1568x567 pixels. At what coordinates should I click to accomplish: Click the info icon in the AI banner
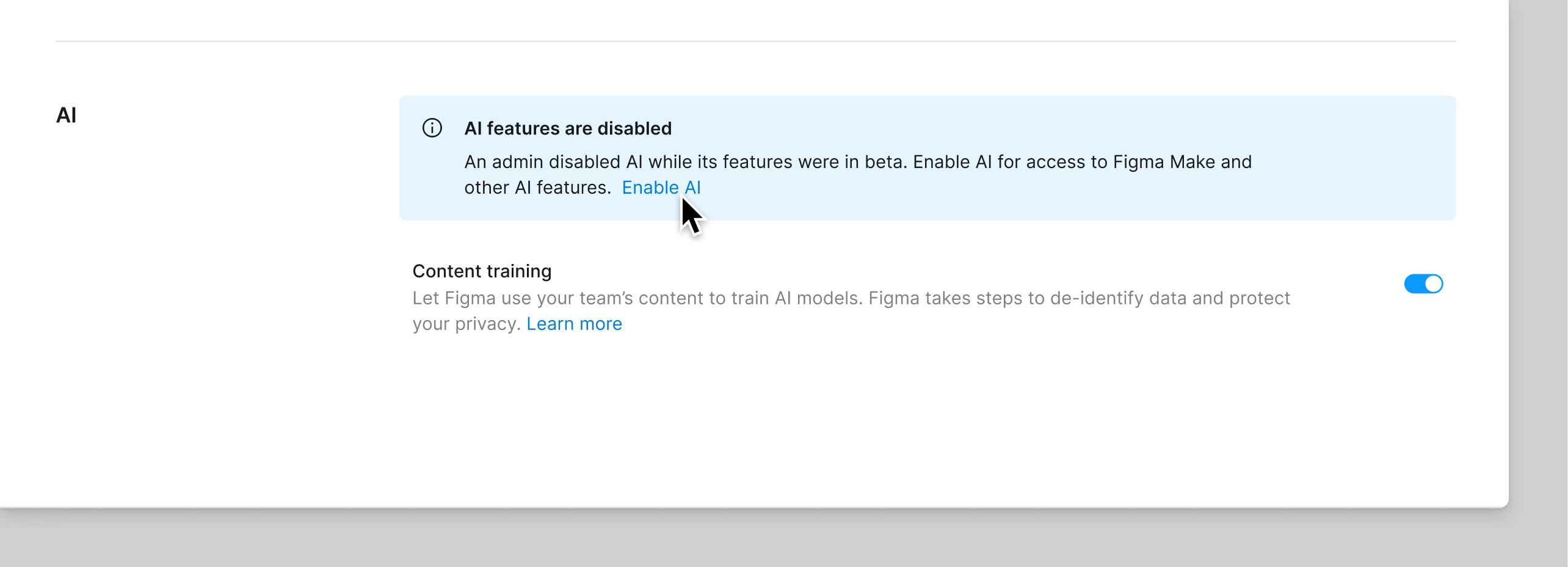[x=432, y=128]
